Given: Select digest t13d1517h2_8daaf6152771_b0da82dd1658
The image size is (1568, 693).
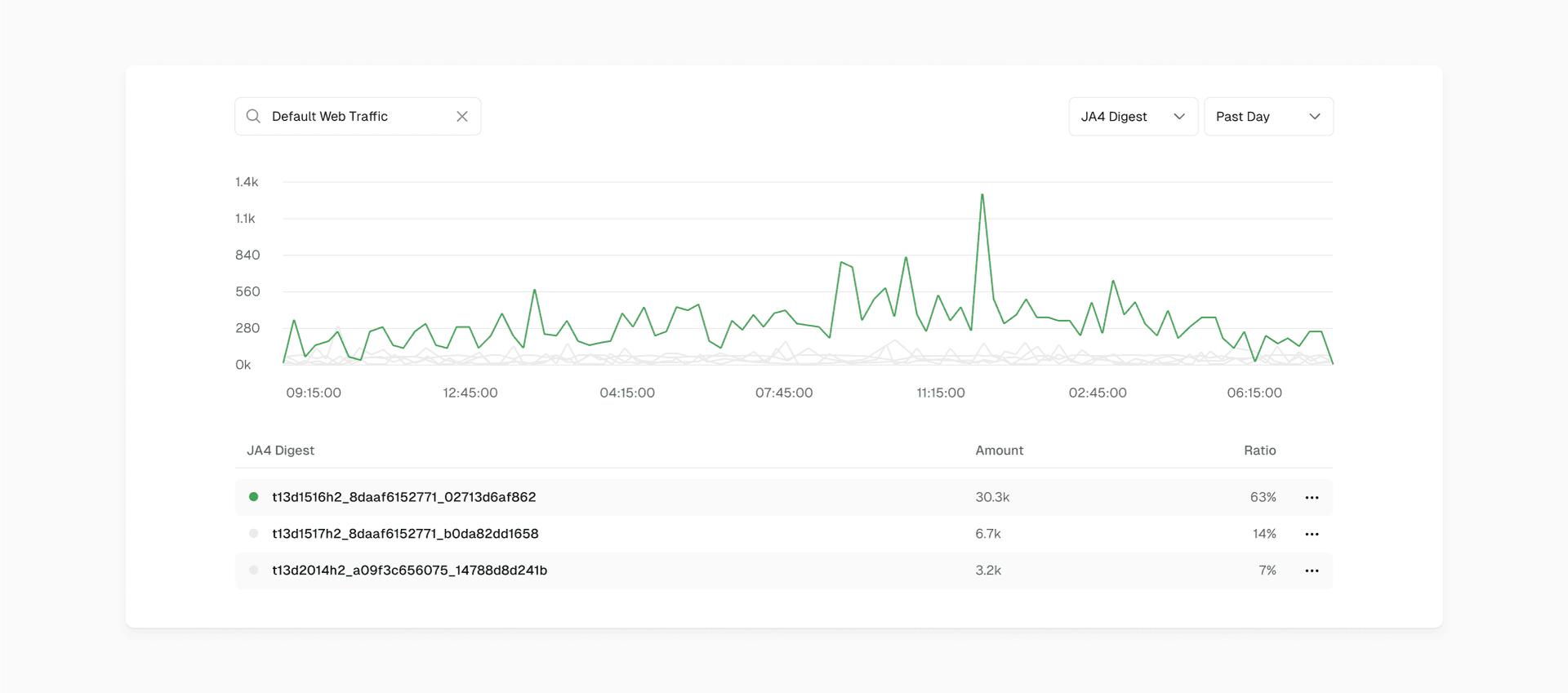Looking at the screenshot, I should click(405, 534).
